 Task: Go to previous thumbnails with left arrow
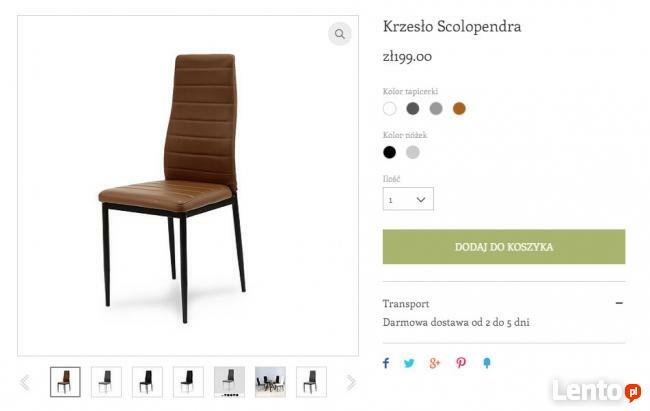click(x=25, y=382)
